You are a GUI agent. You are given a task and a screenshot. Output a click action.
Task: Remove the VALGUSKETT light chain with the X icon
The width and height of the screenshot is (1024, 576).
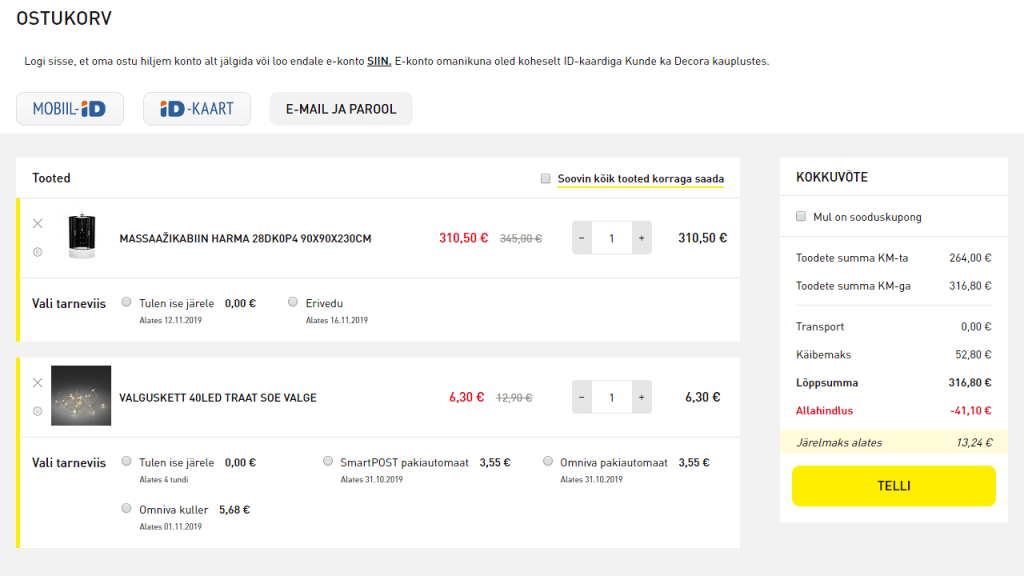click(x=38, y=383)
